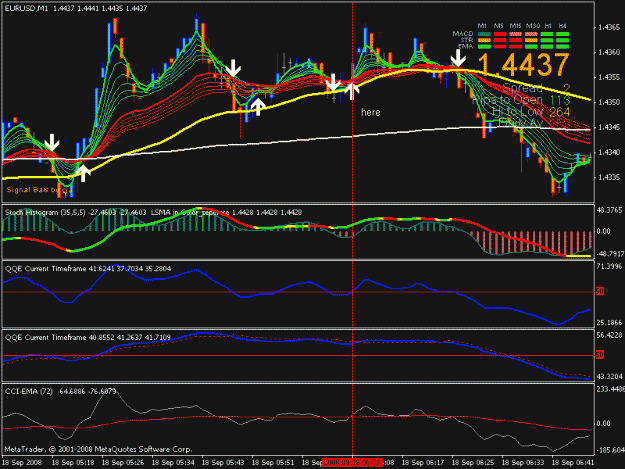Select the M15 timeframe column header
625x469 pixels.
coord(515,26)
